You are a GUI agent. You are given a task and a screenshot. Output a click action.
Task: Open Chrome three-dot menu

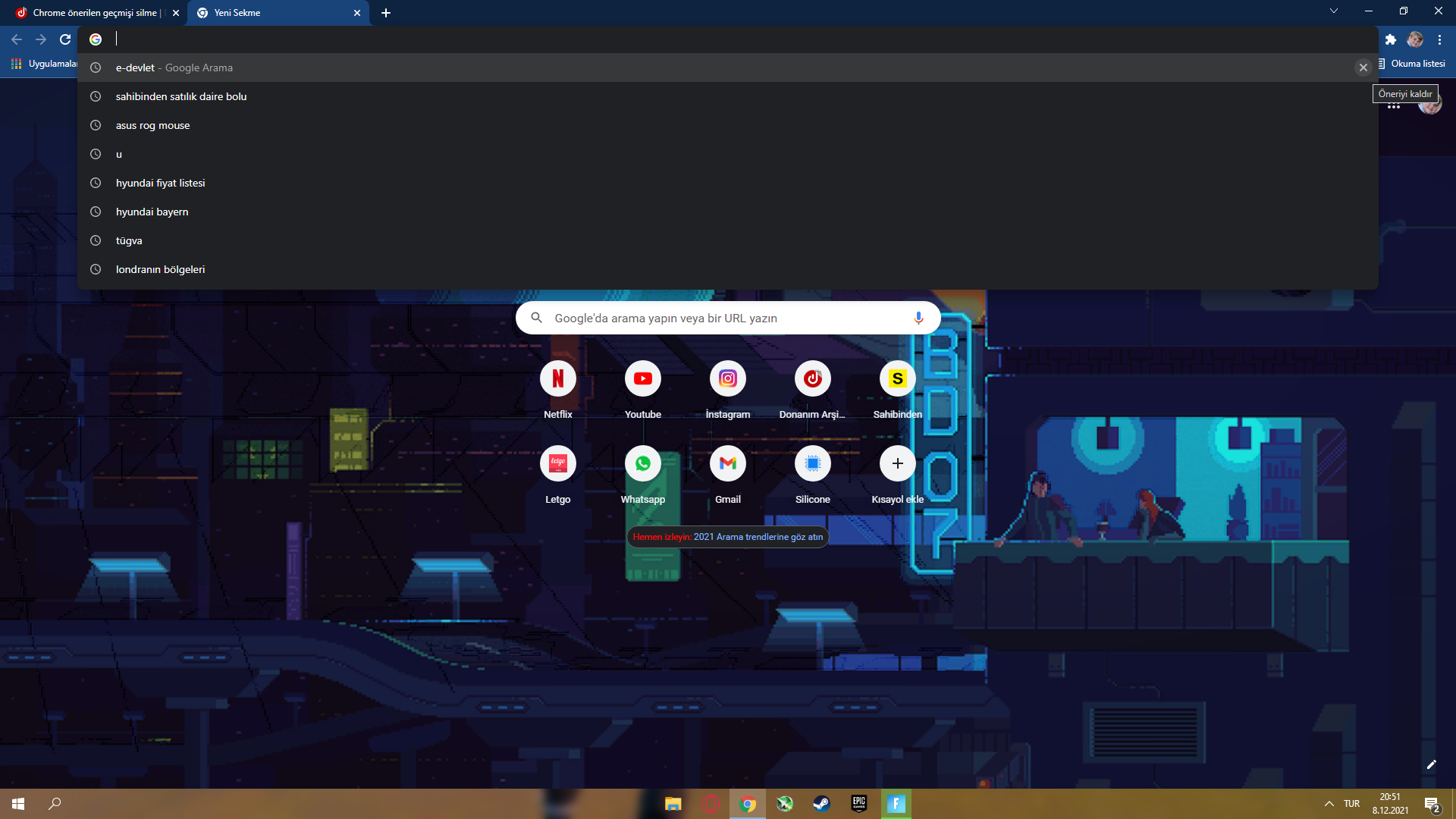click(x=1439, y=39)
